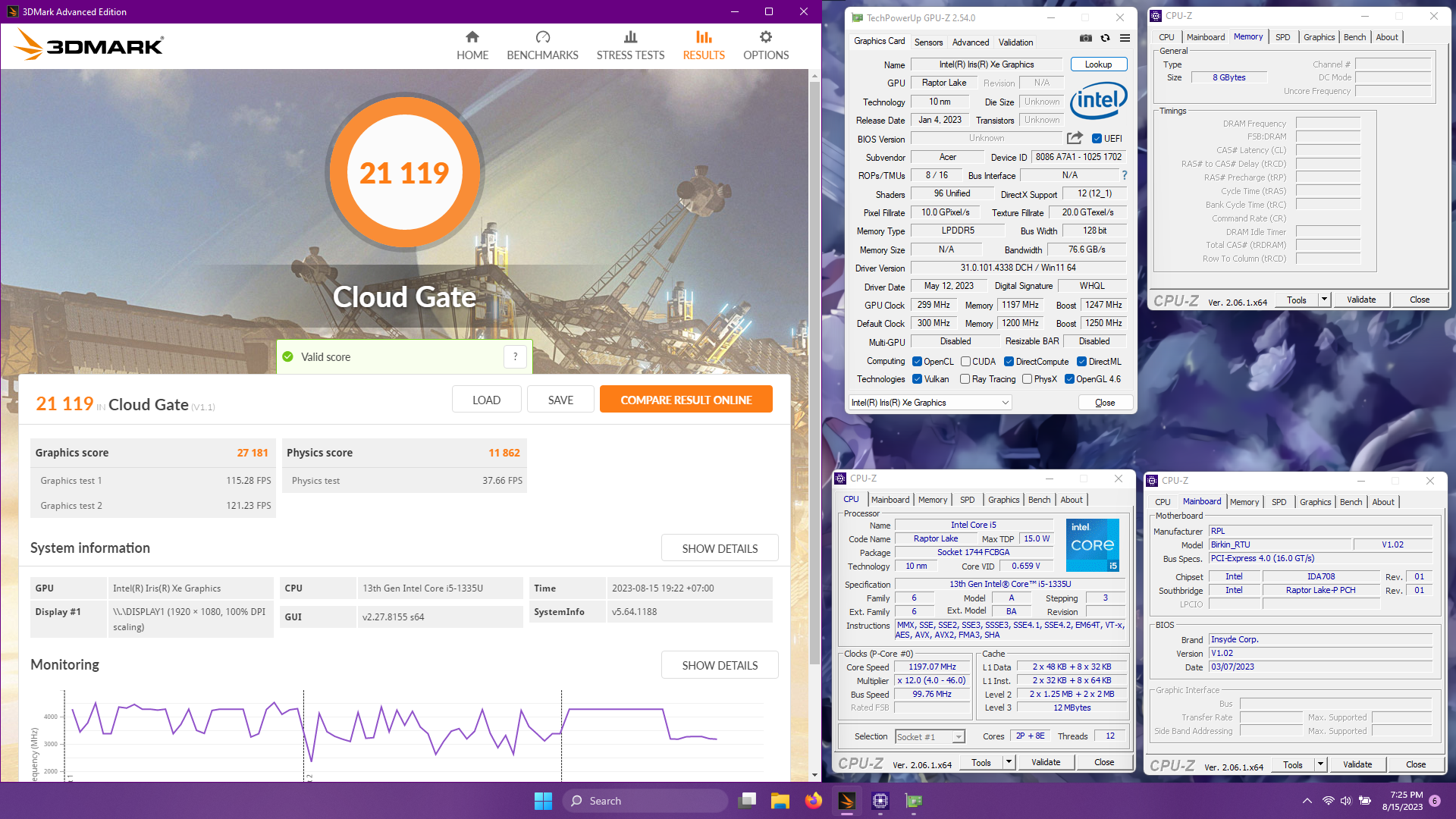The width and height of the screenshot is (1456, 819).
Task: Click the BIOS export share icon in GPU-Z
Action: coord(1075,138)
